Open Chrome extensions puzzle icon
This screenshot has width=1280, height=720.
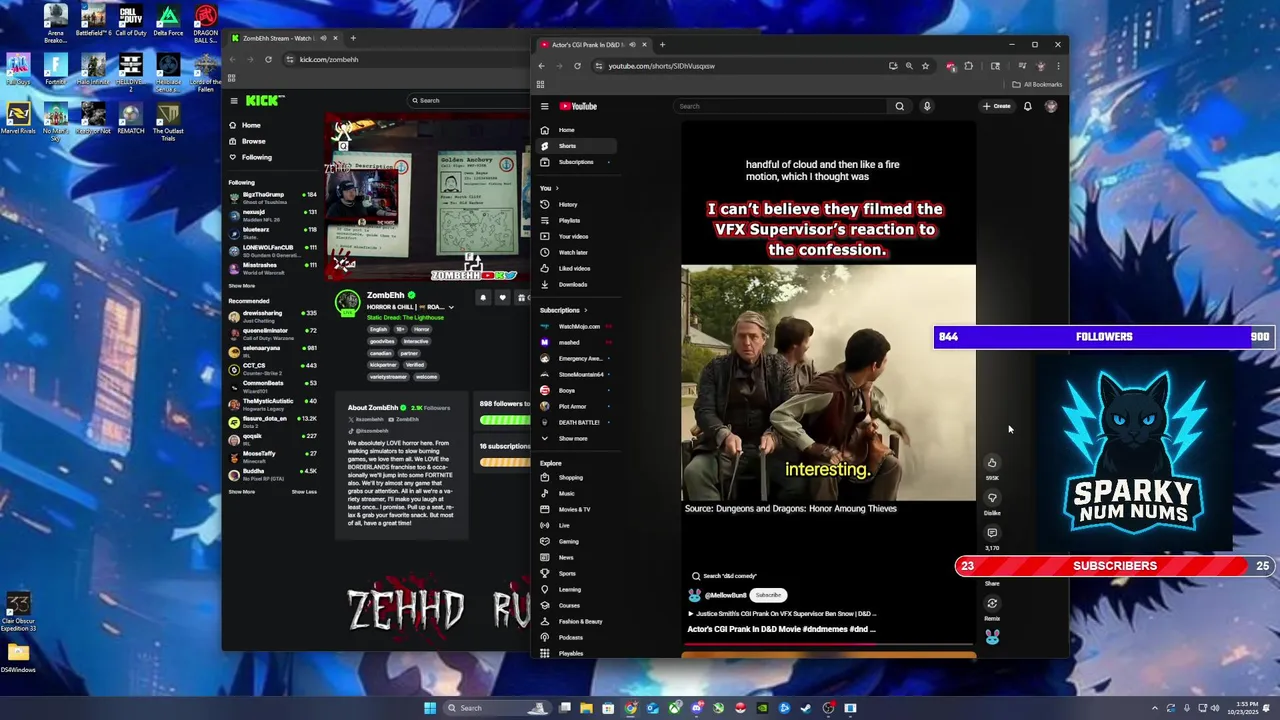968,66
